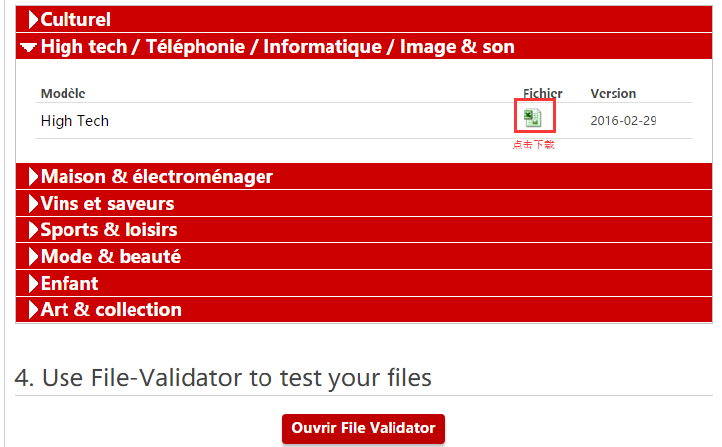Open the Mode & beauté header

click(364, 256)
